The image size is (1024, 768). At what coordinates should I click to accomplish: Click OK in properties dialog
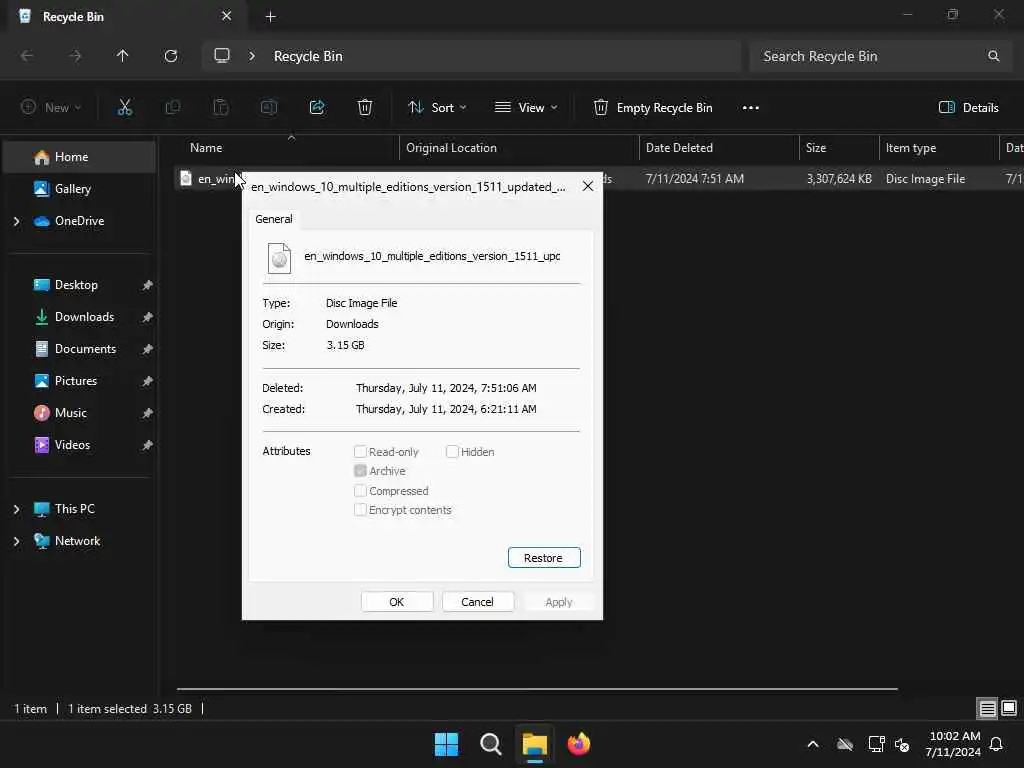(396, 601)
